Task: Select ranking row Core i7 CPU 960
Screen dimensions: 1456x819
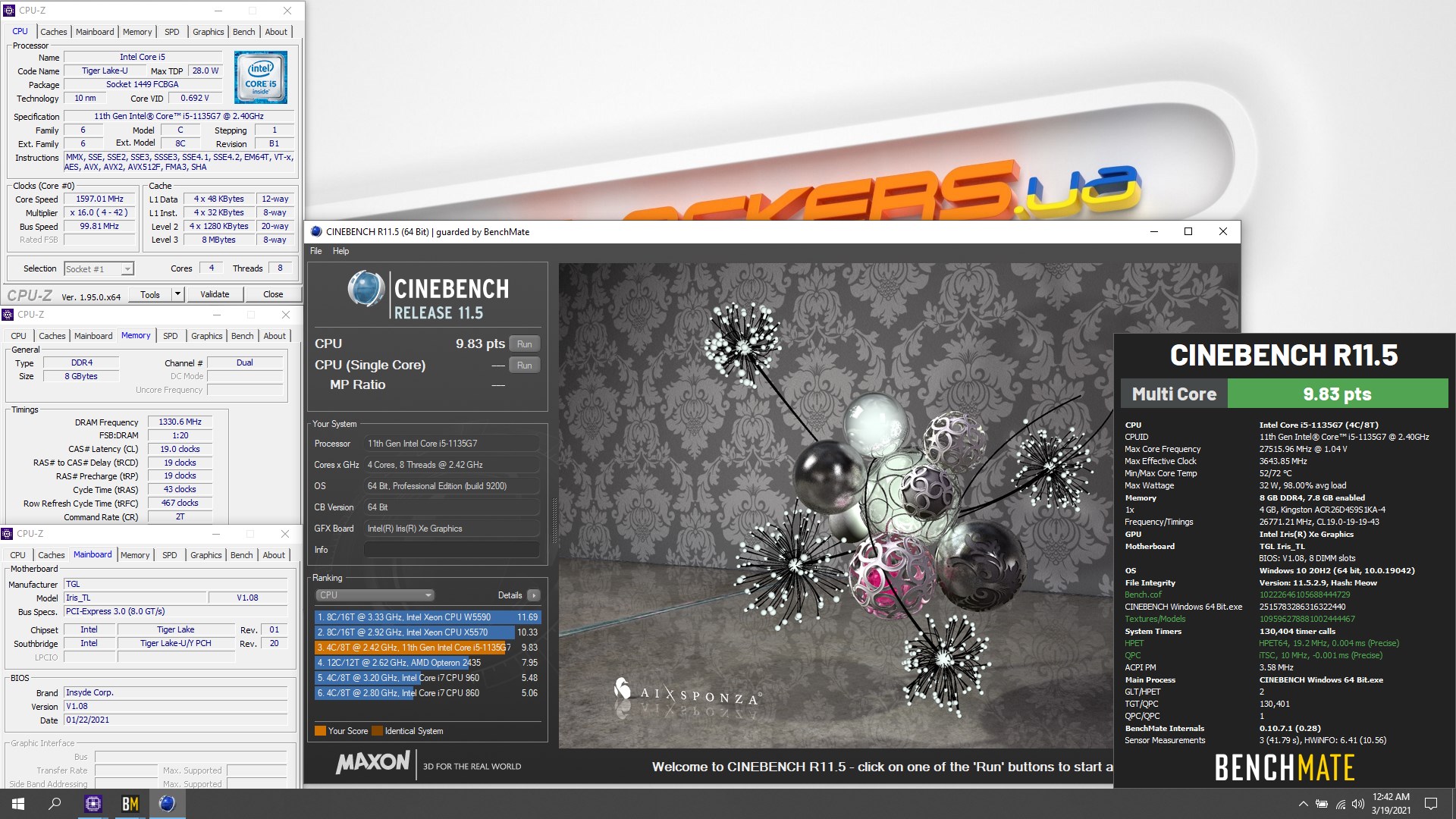Action: (428, 678)
